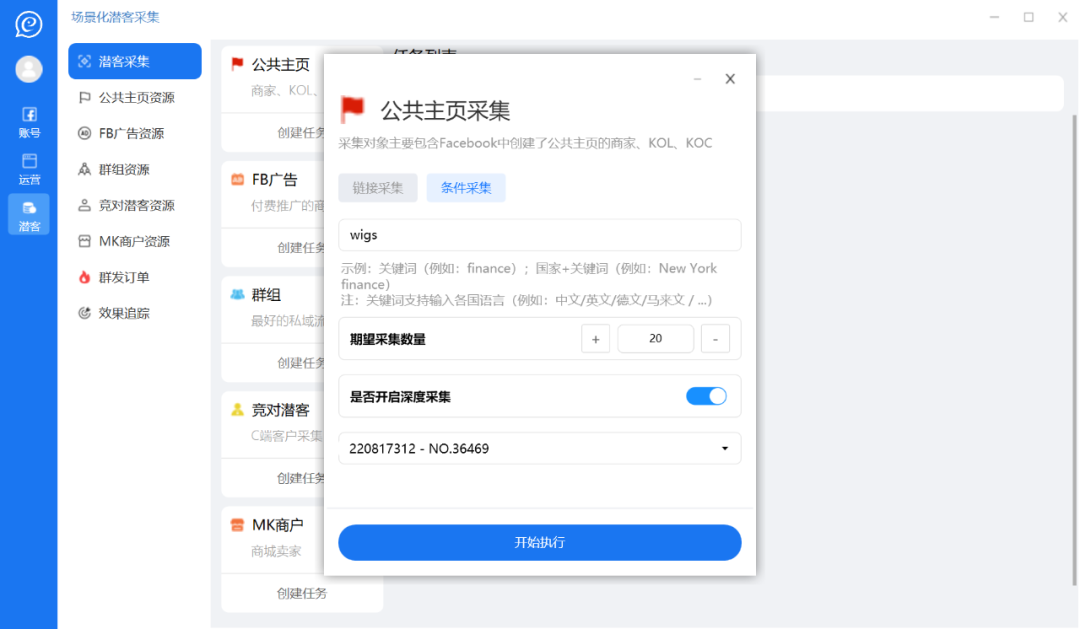Switch to the 链接采集 tab
This screenshot has height=629, width=1080.
tap(377, 187)
